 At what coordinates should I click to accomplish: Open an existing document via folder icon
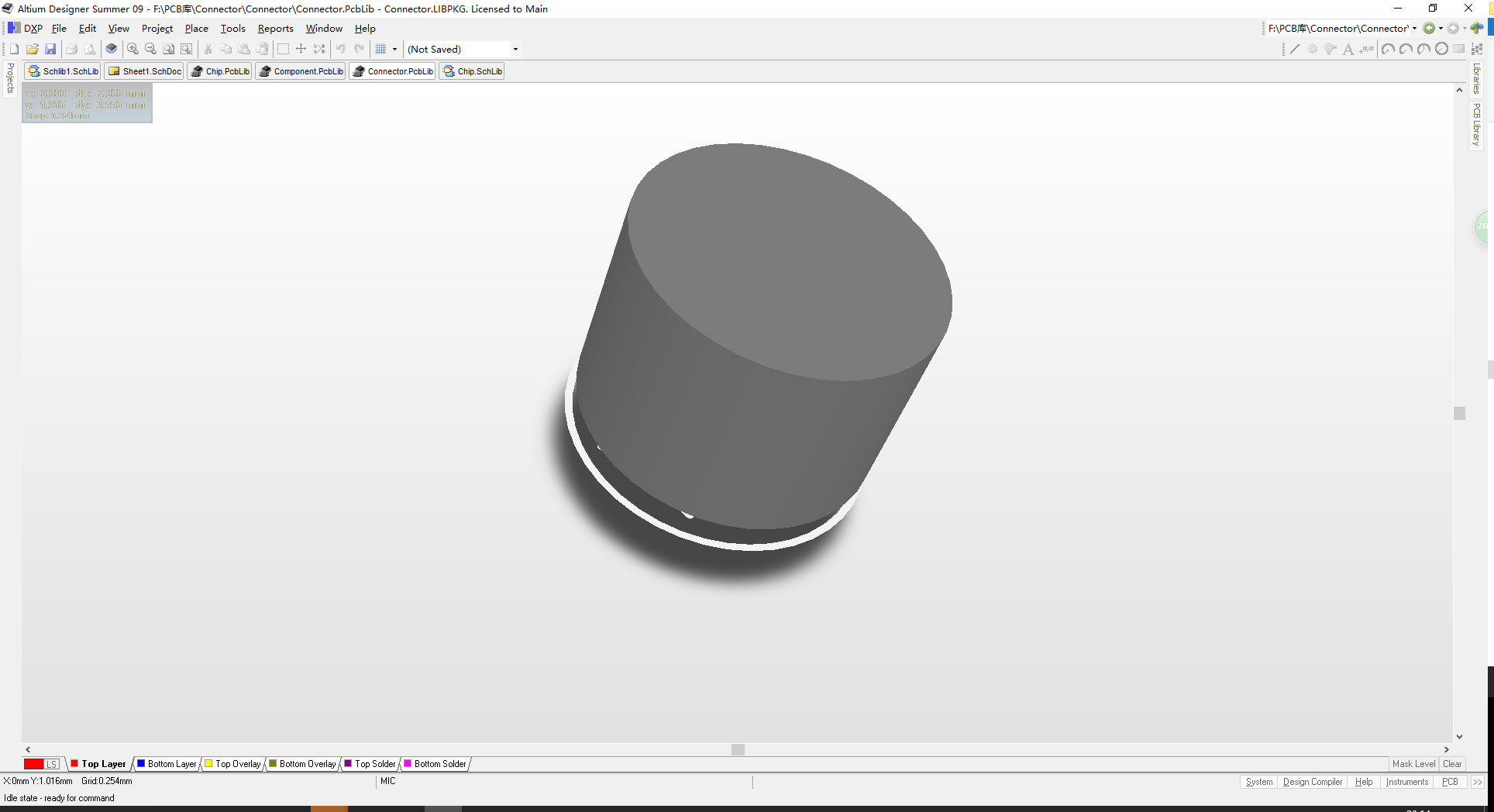click(x=33, y=49)
